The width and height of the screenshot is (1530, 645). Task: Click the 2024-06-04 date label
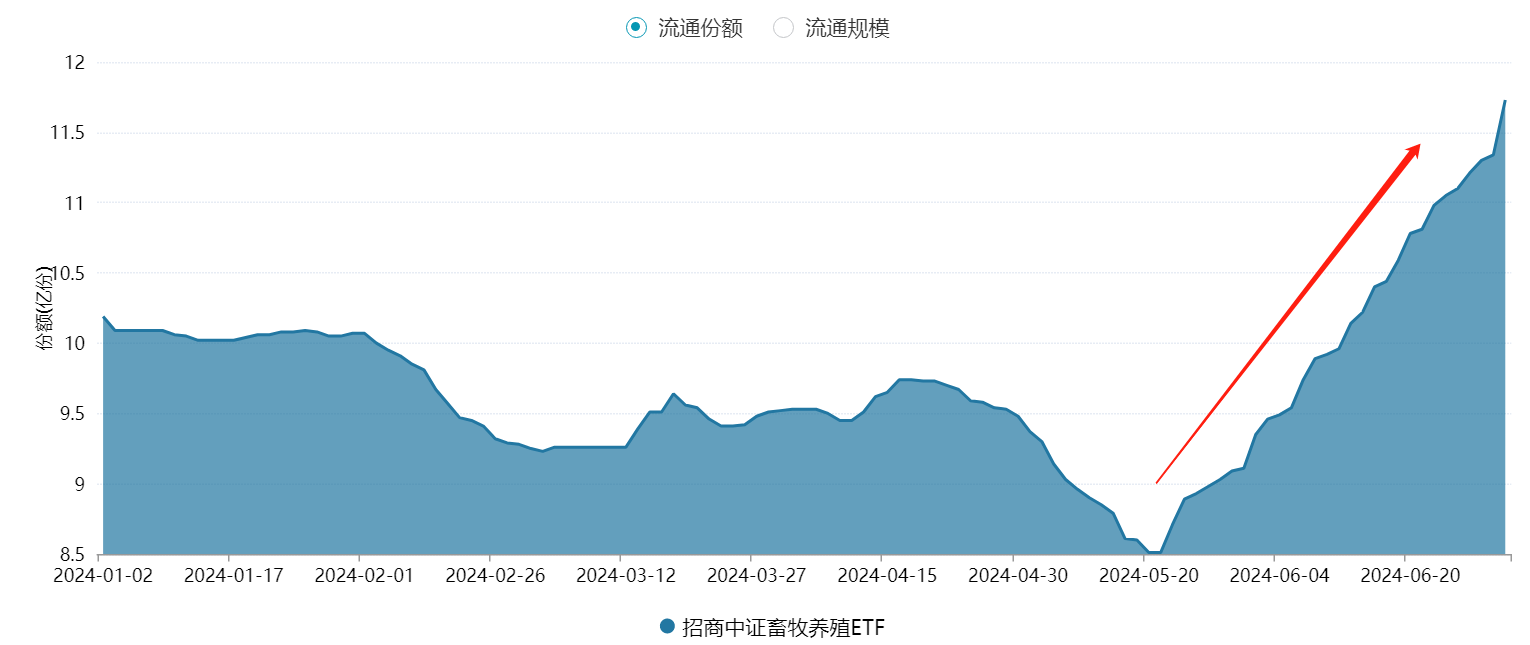pos(1273,575)
